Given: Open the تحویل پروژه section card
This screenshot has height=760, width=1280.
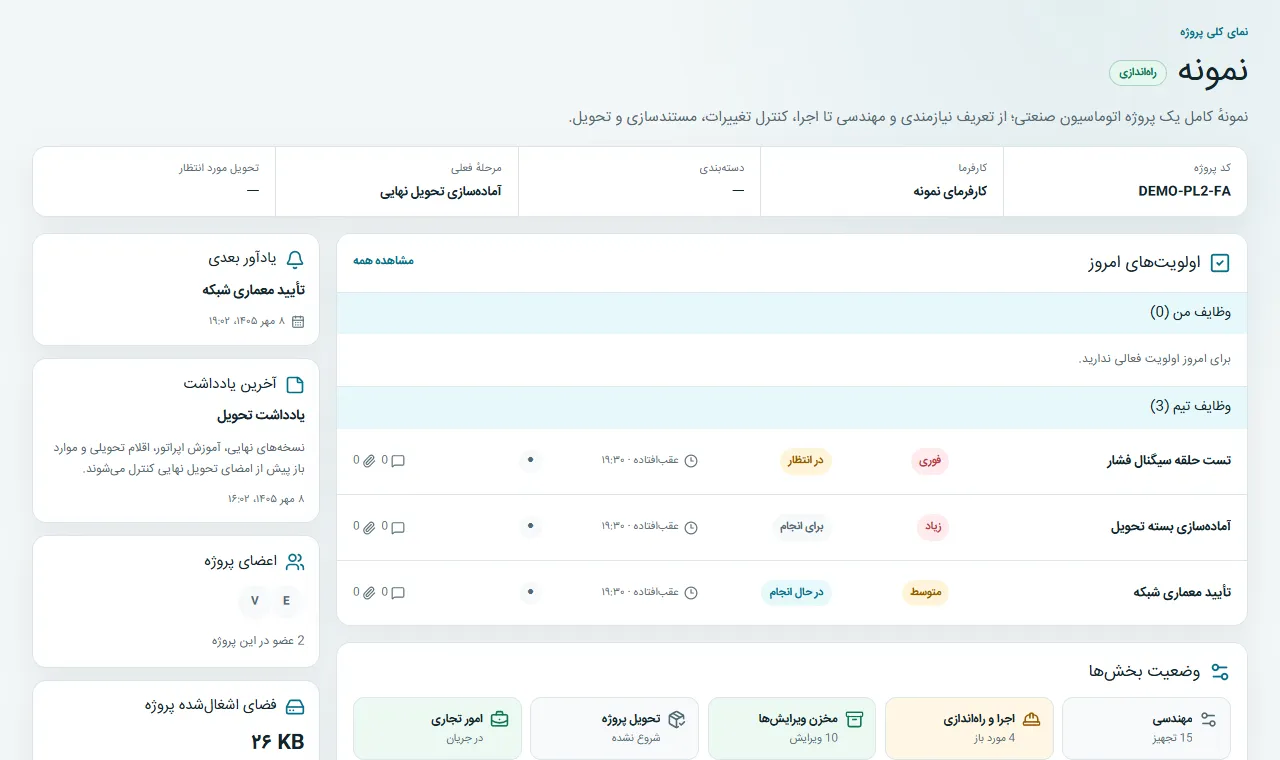Looking at the screenshot, I should click(614, 728).
